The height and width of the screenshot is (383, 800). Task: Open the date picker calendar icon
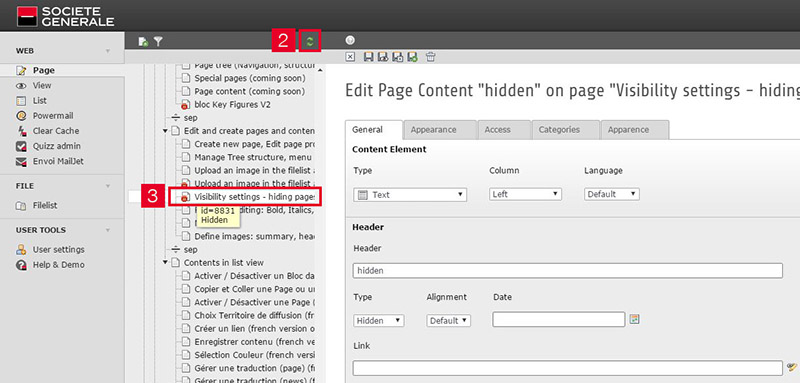(x=635, y=319)
